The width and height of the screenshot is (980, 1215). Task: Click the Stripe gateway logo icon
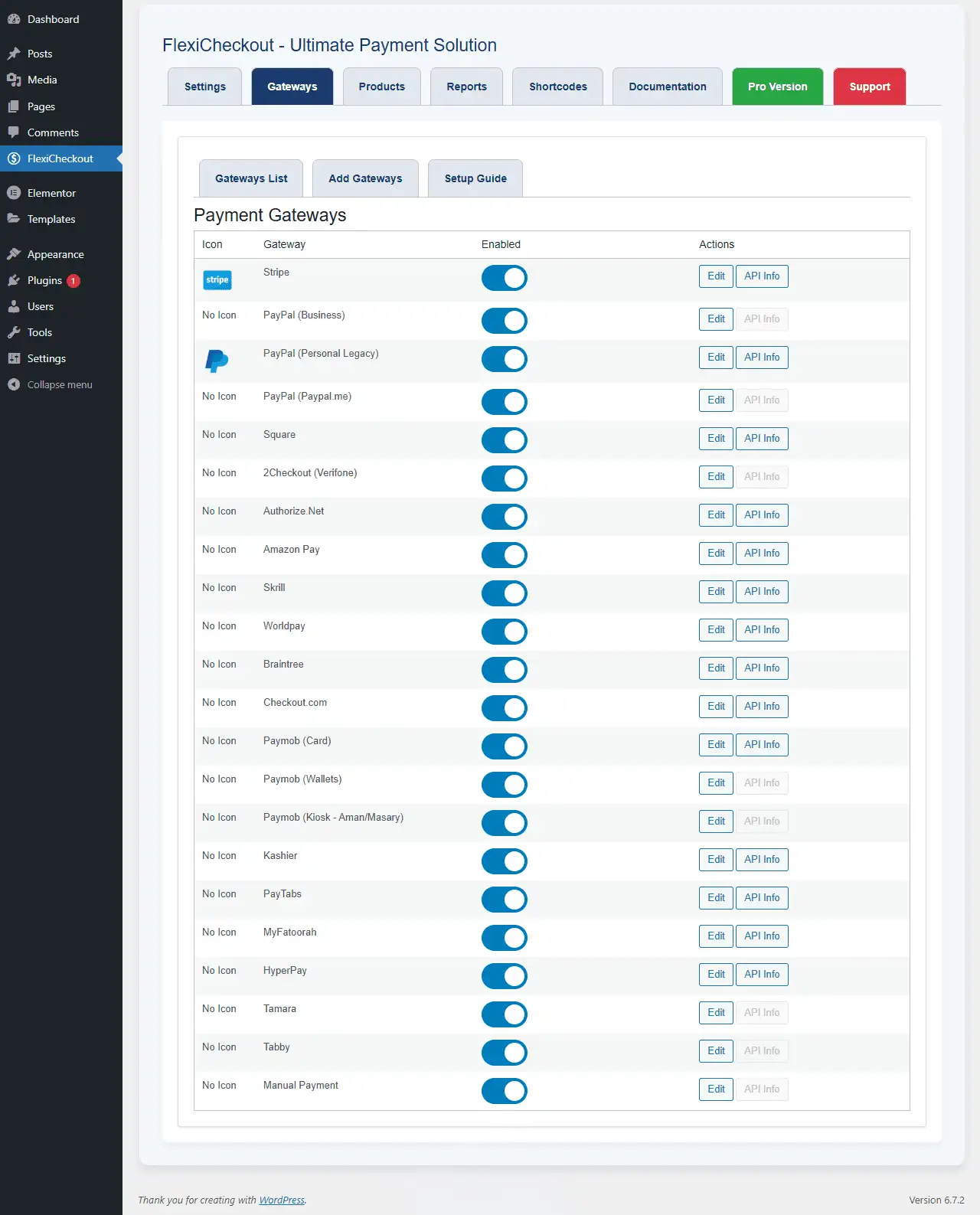click(x=217, y=280)
